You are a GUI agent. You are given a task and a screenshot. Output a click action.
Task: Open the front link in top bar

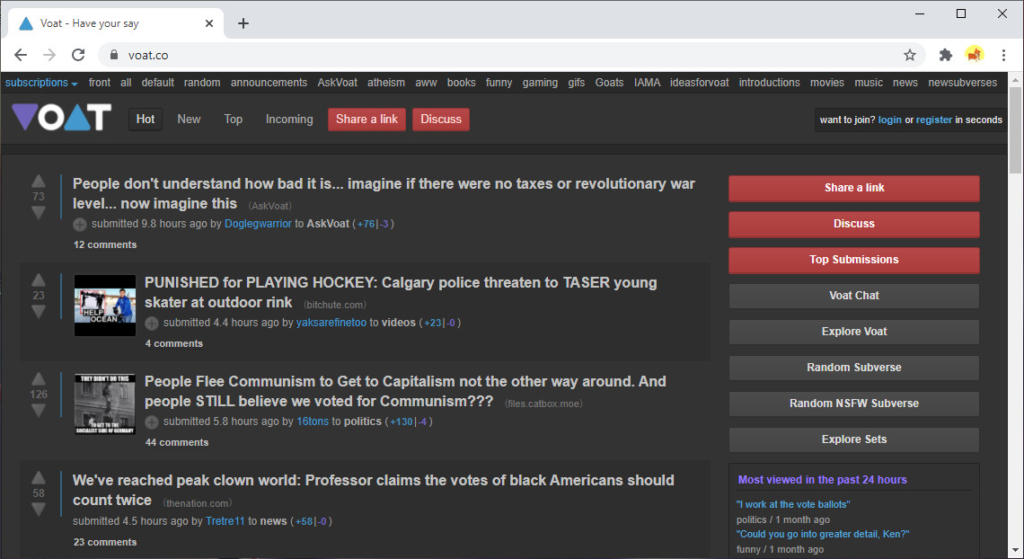pyautogui.click(x=99, y=82)
